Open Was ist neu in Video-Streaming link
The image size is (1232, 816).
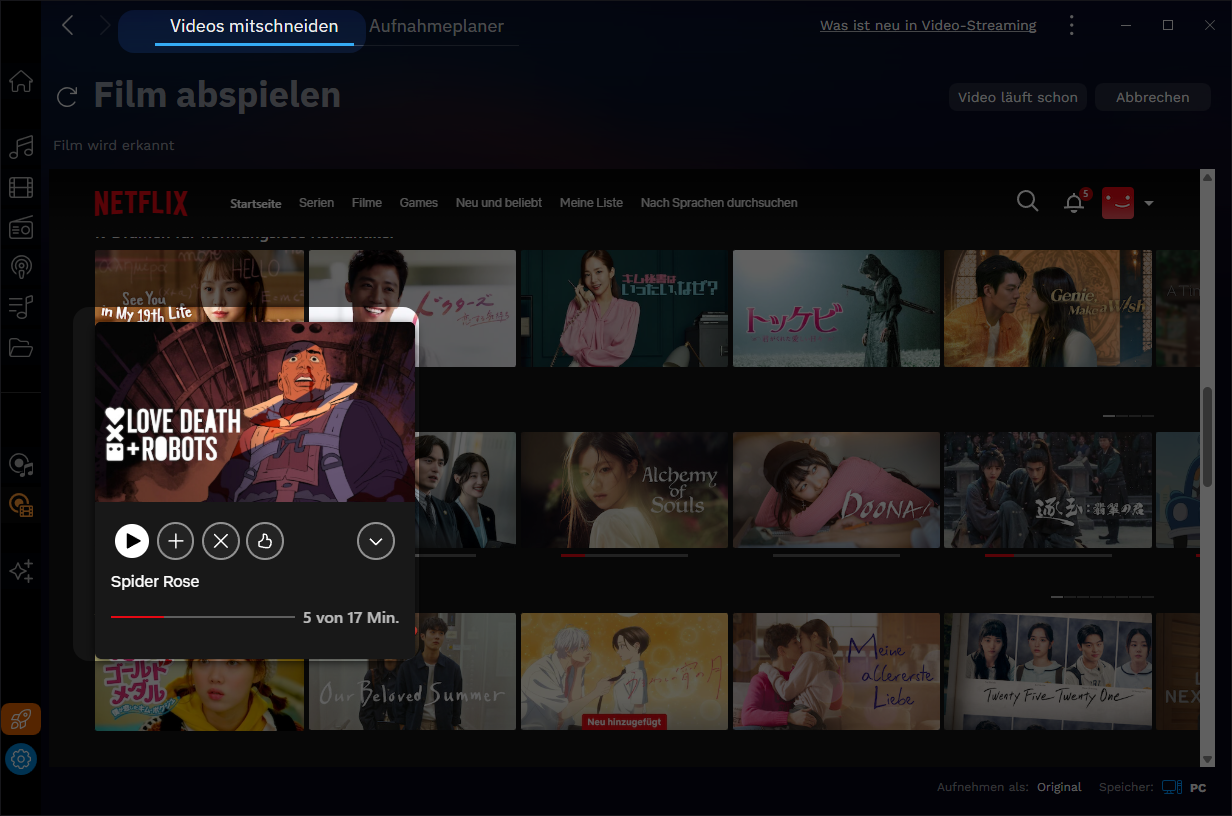click(x=928, y=26)
